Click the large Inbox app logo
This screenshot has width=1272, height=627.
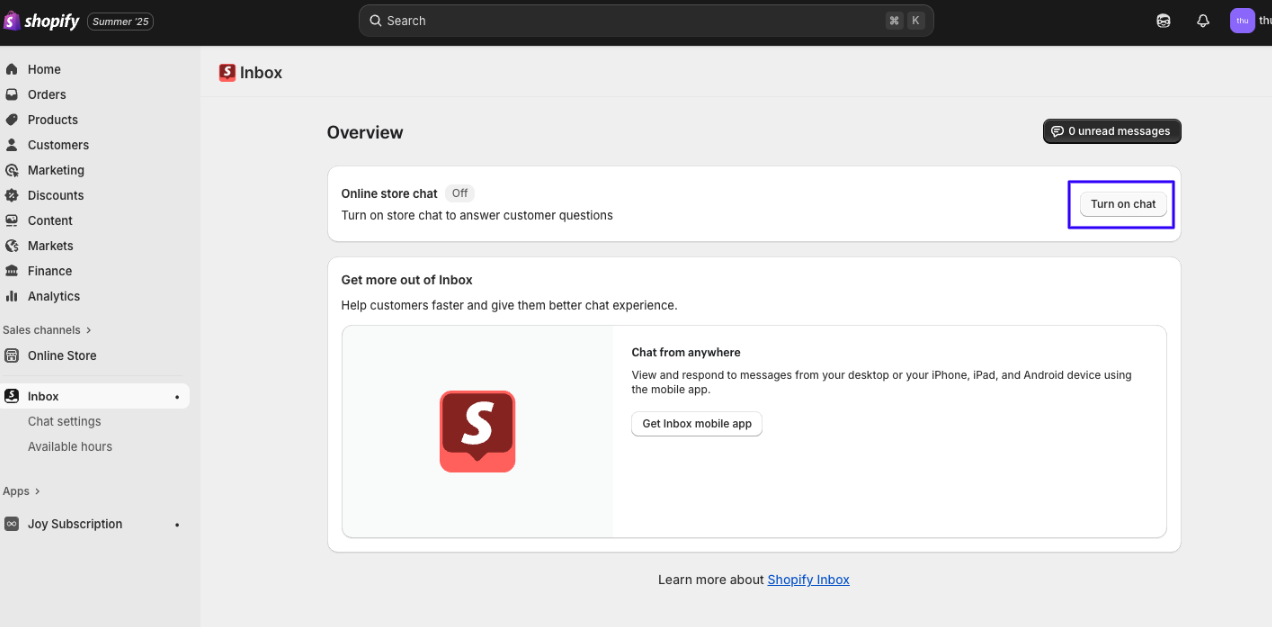pyautogui.click(x=477, y=431)
